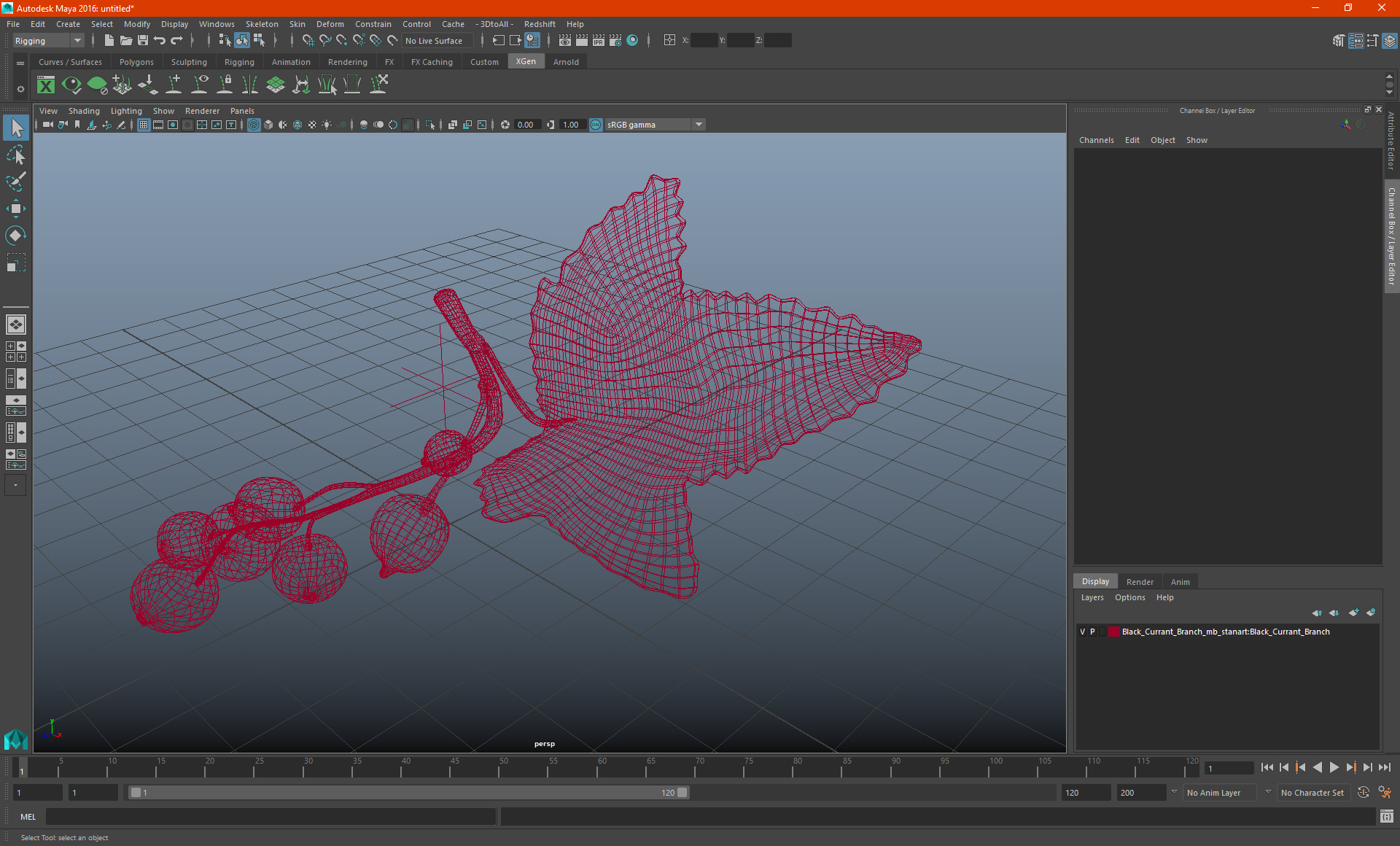
Task: Open the XGen window shelf icon
Action: click(x=46, y=85)
